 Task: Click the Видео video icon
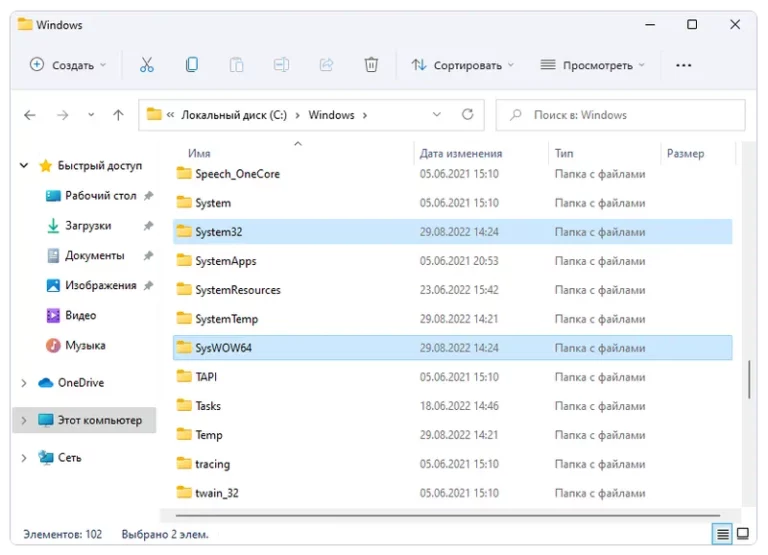53,315
